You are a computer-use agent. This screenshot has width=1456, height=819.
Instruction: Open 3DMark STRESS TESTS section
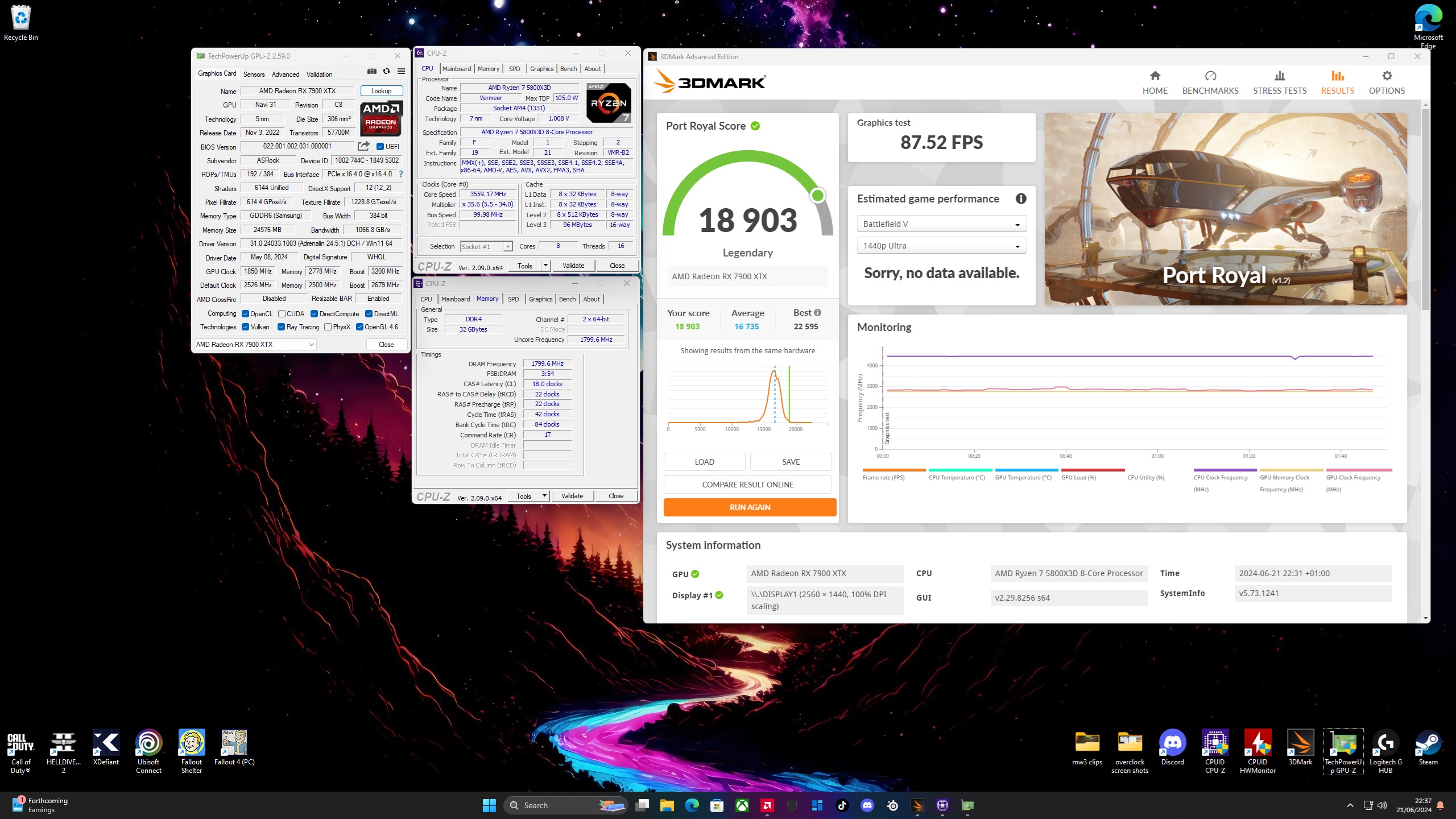pyautogui.click(x=1279, y=83)
